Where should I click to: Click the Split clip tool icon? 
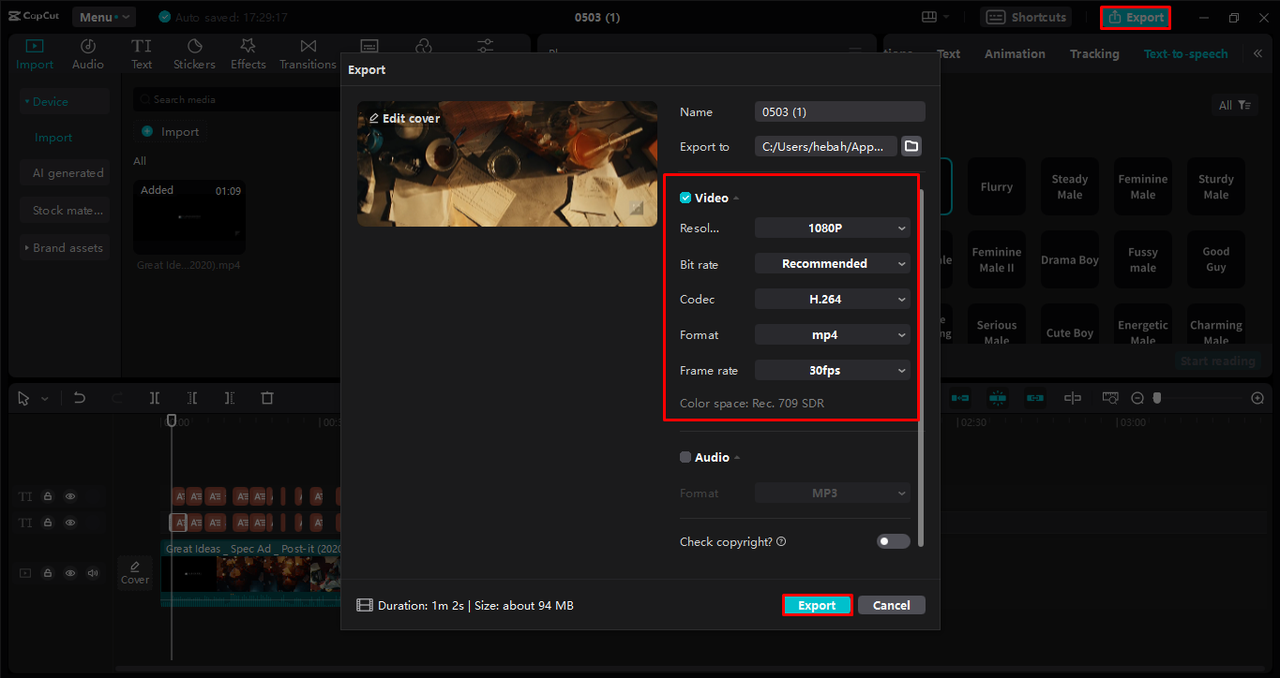tap(155, 398)
